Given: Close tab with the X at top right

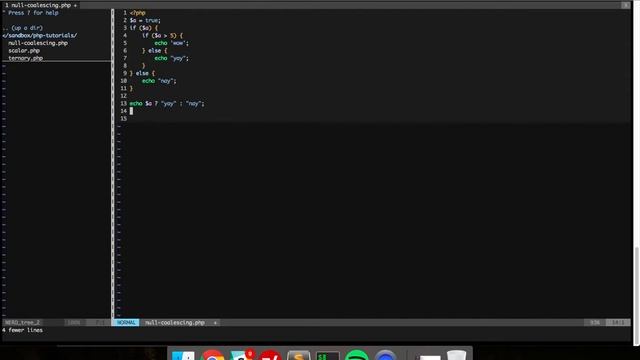Looking at the screenshot, I should click(625, 5).
